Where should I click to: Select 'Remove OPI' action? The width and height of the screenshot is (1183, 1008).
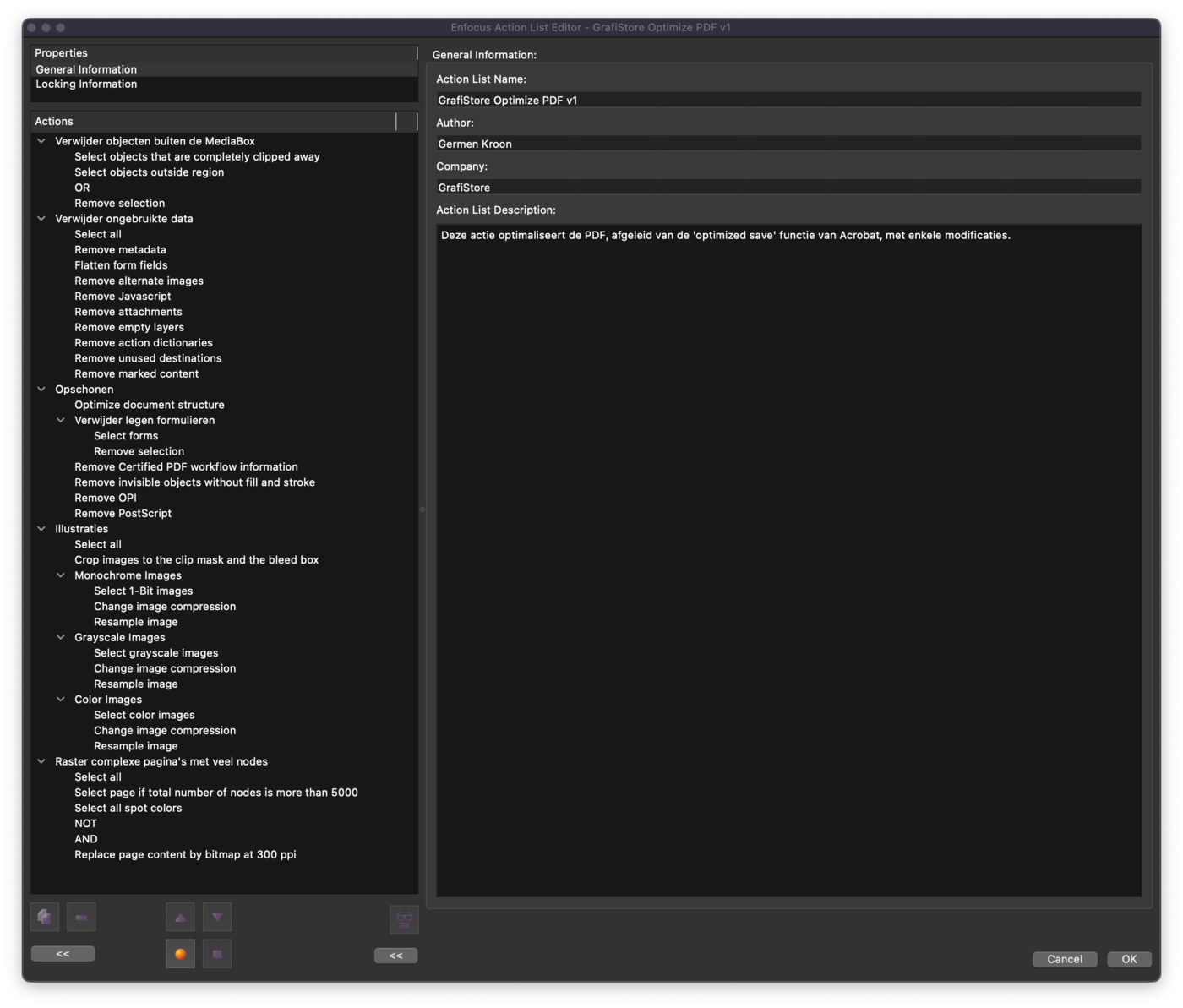pos(106,498)
